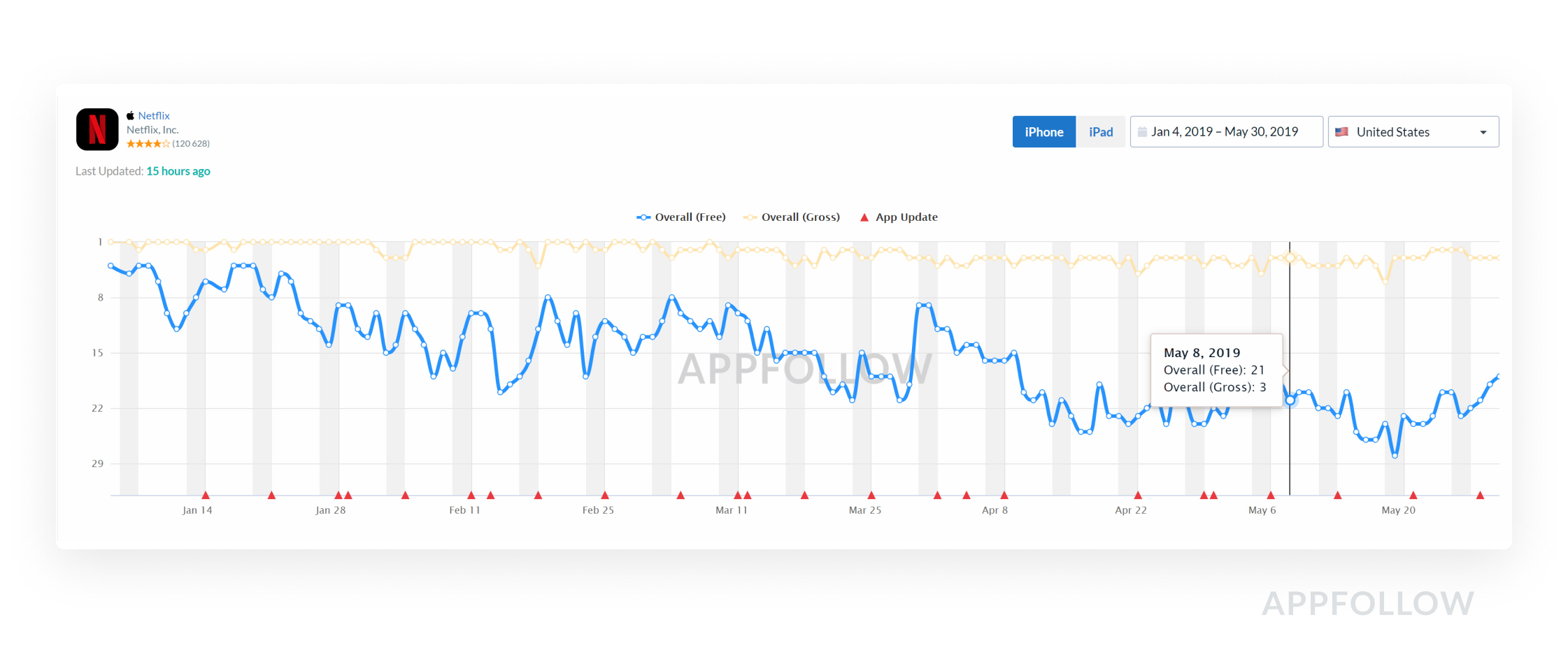Expand the country list using the caret arrow
Viewport: 1568px width, 657px height.
tap(1483, 133)
